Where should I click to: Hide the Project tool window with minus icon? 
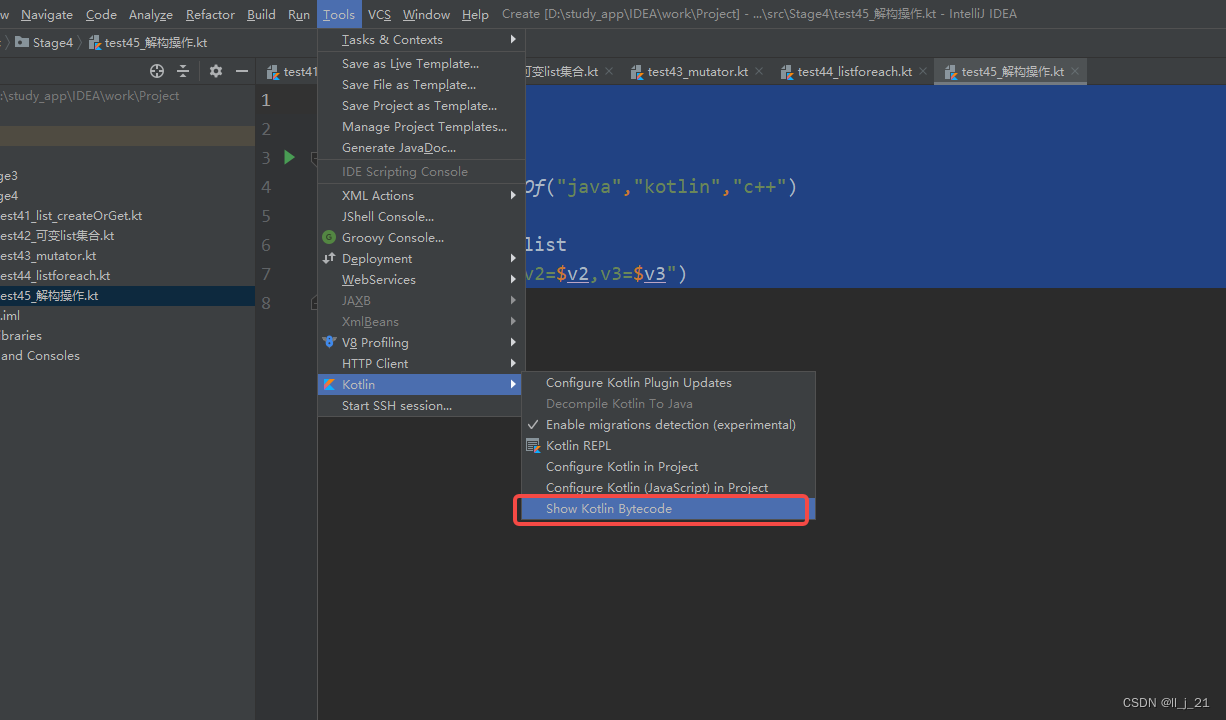point(241,71)
